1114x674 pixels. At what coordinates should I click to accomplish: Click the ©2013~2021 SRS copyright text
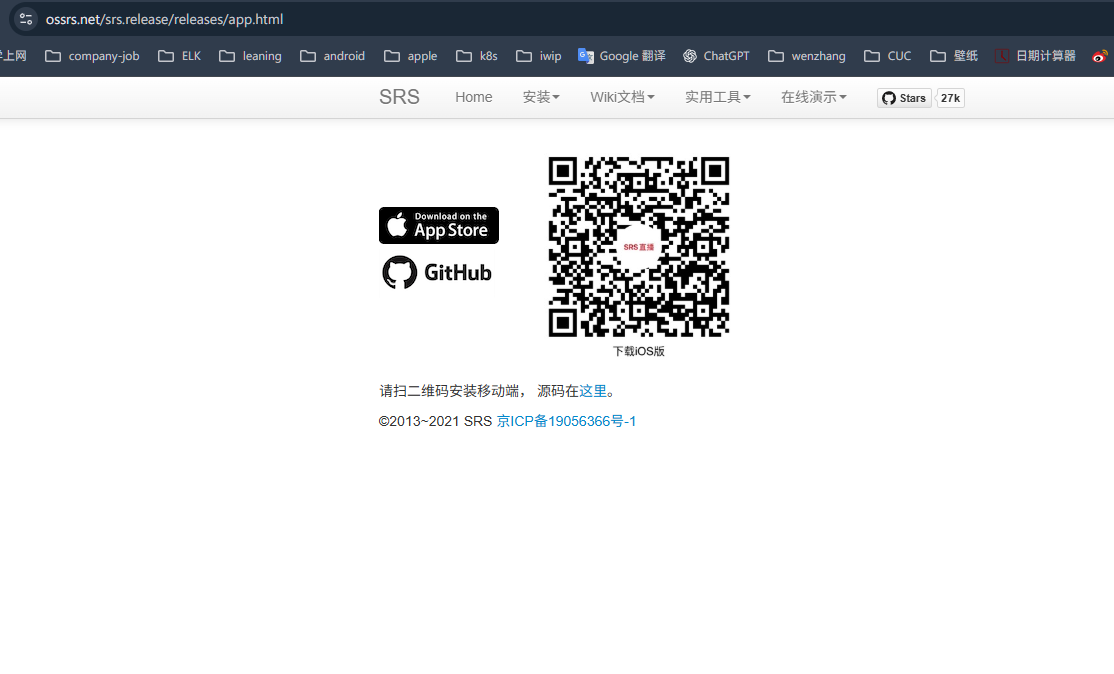(x=436, y=421)
